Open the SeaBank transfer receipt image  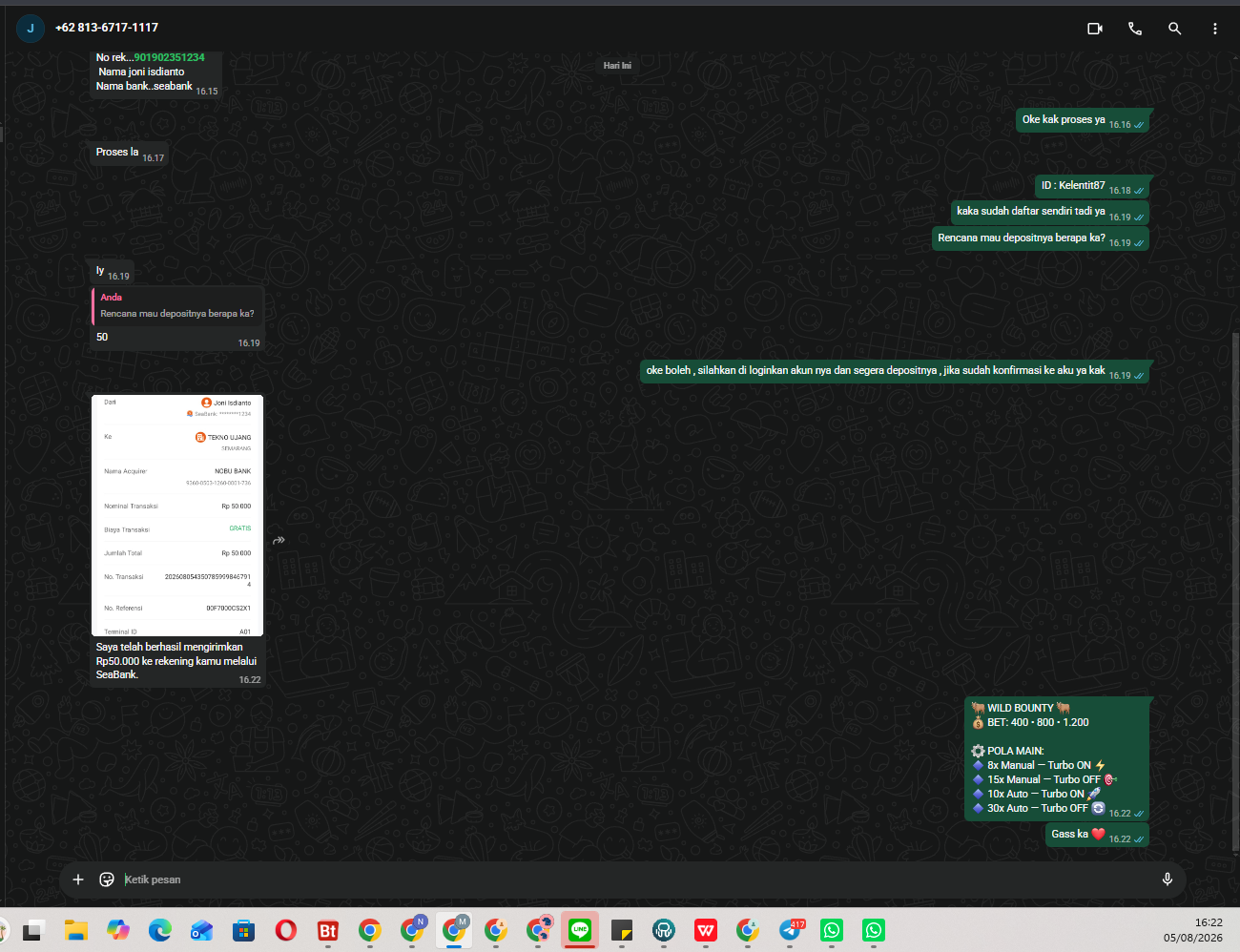pyautogui.click(x=177, y=515)
